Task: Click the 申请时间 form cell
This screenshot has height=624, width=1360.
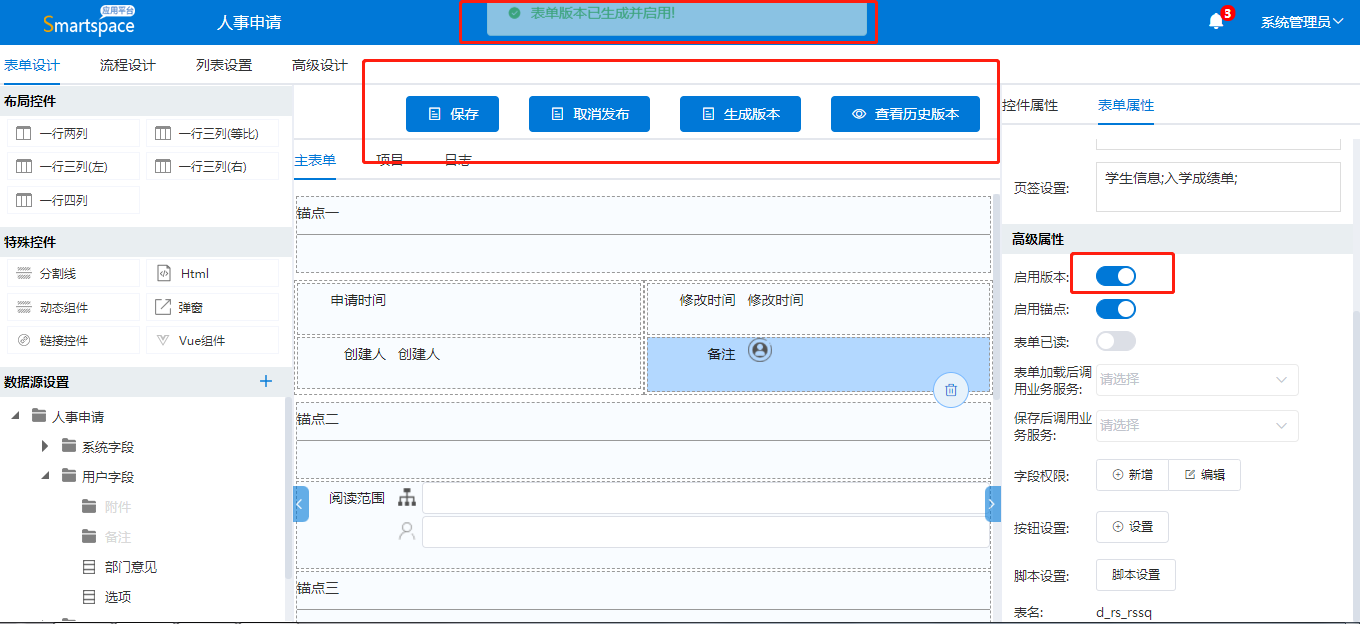Action: tap(469, 308)
